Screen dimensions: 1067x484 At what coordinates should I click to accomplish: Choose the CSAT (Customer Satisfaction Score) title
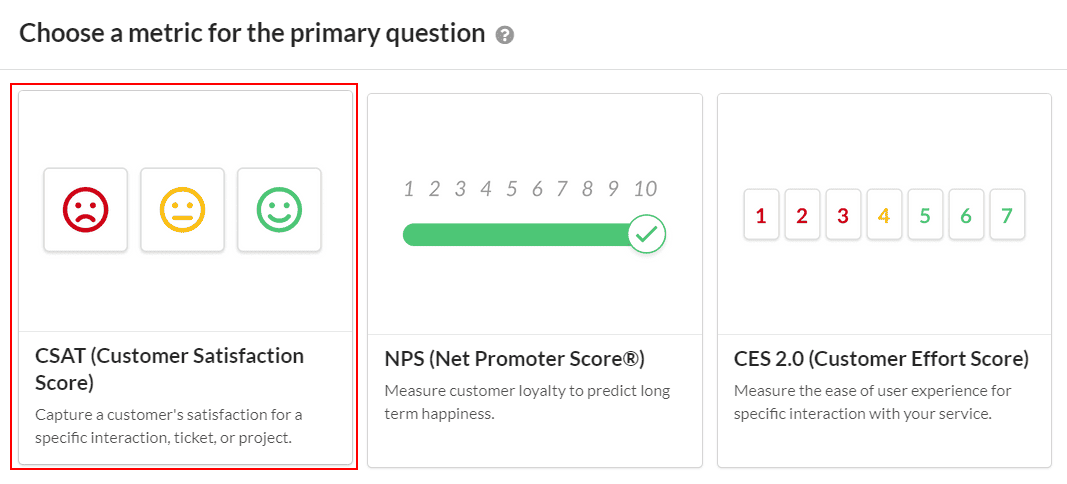(x=169, y=369)
